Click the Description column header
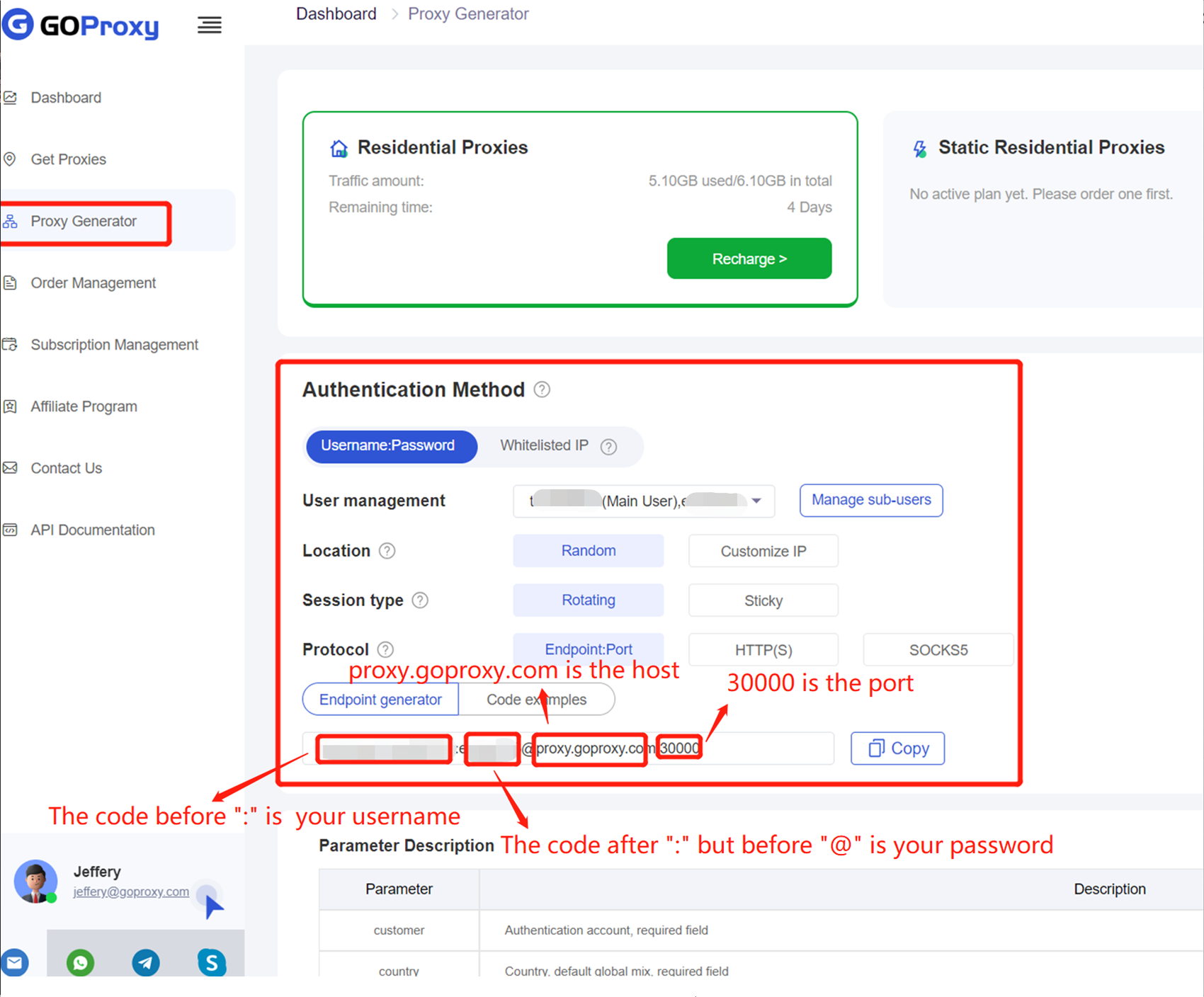The width and height of the screenshot is (1204, 997). pyautogui.click(x=1109, y=889)
